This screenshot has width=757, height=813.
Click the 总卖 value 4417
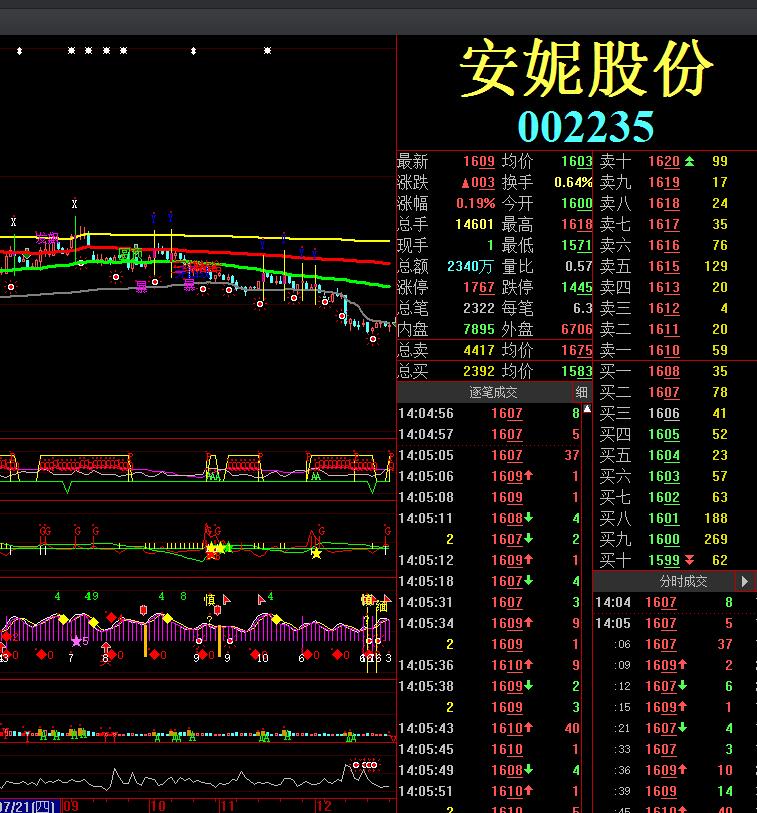479,350
